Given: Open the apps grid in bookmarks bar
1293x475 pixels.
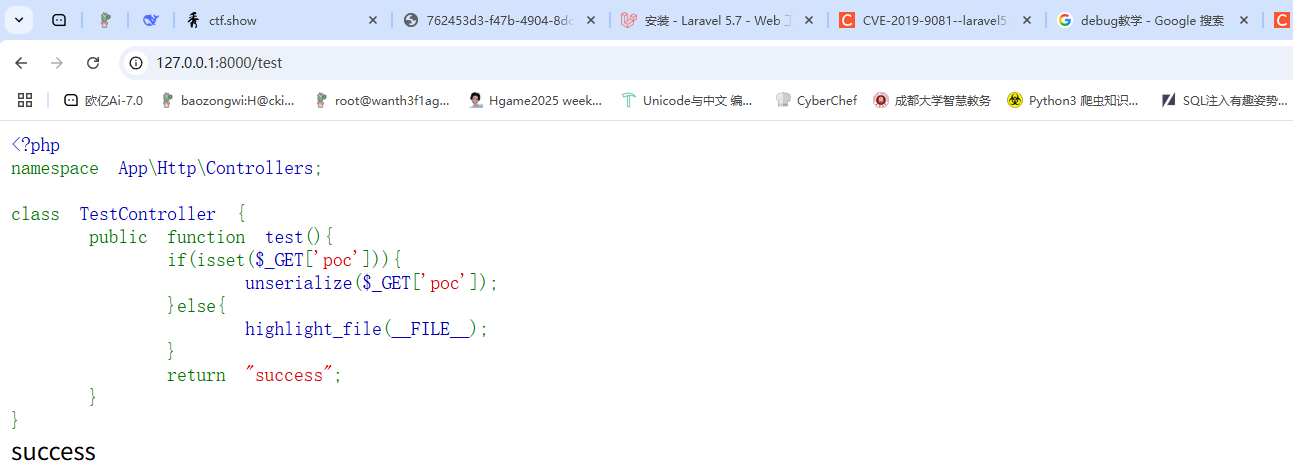Looking at the screenshot, I should [25, 100].
